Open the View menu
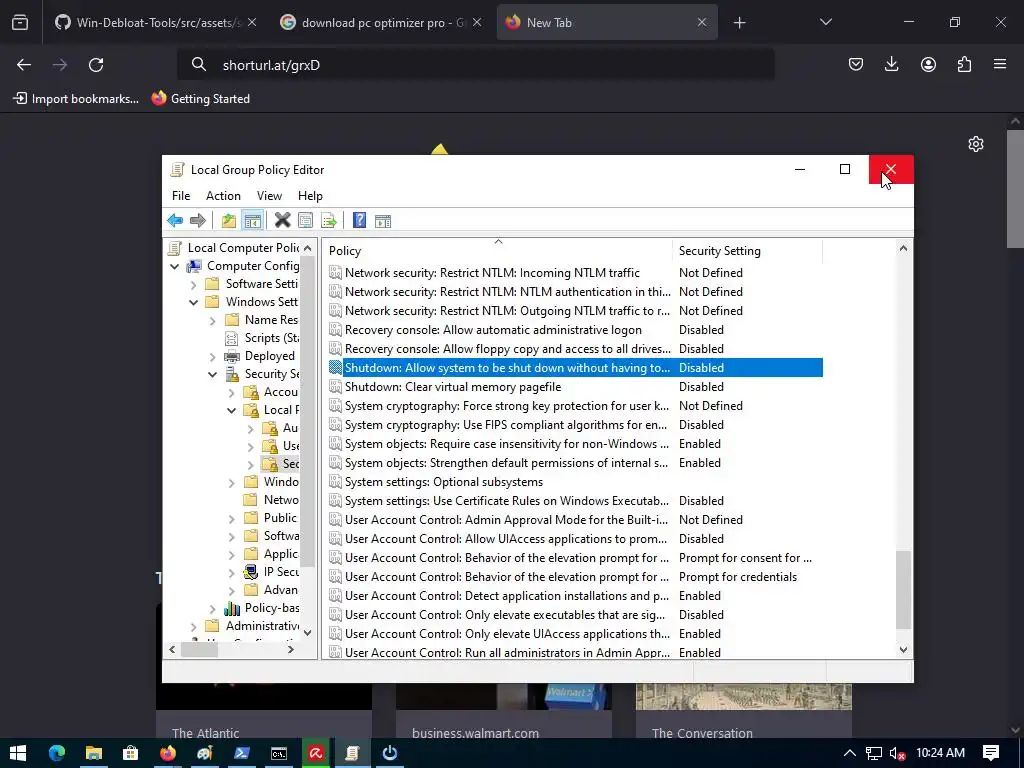The height and width of the screenshot is (768, 1024). [269, 196]
